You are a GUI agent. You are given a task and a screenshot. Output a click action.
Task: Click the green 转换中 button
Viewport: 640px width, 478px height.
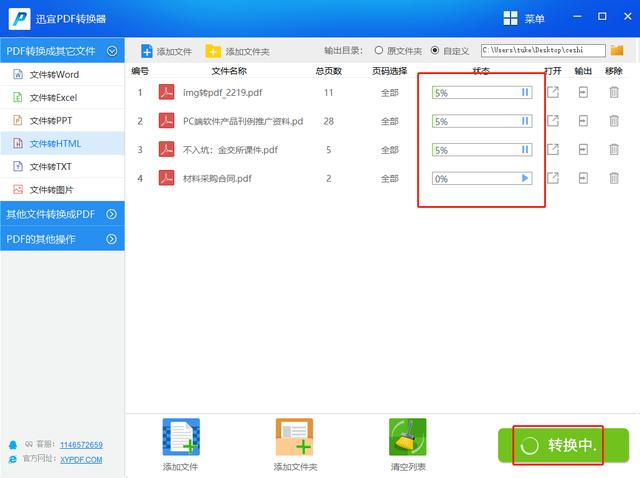pyautogui.click(x=563, y=445)
